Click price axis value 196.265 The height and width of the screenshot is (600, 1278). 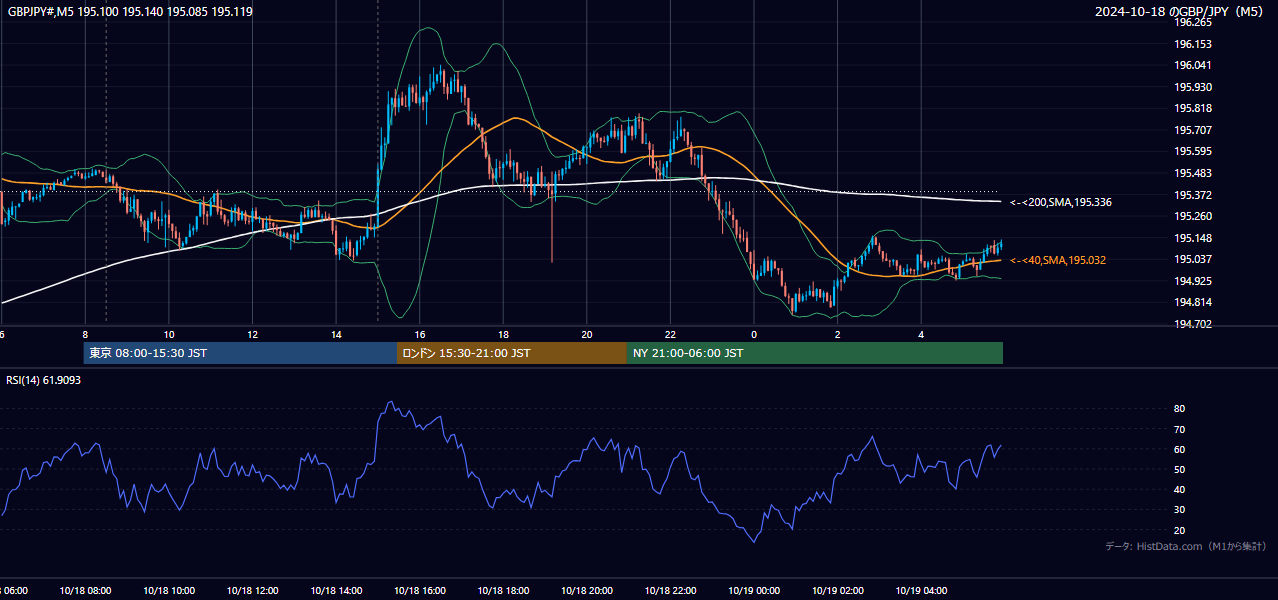pos(1192,22)
